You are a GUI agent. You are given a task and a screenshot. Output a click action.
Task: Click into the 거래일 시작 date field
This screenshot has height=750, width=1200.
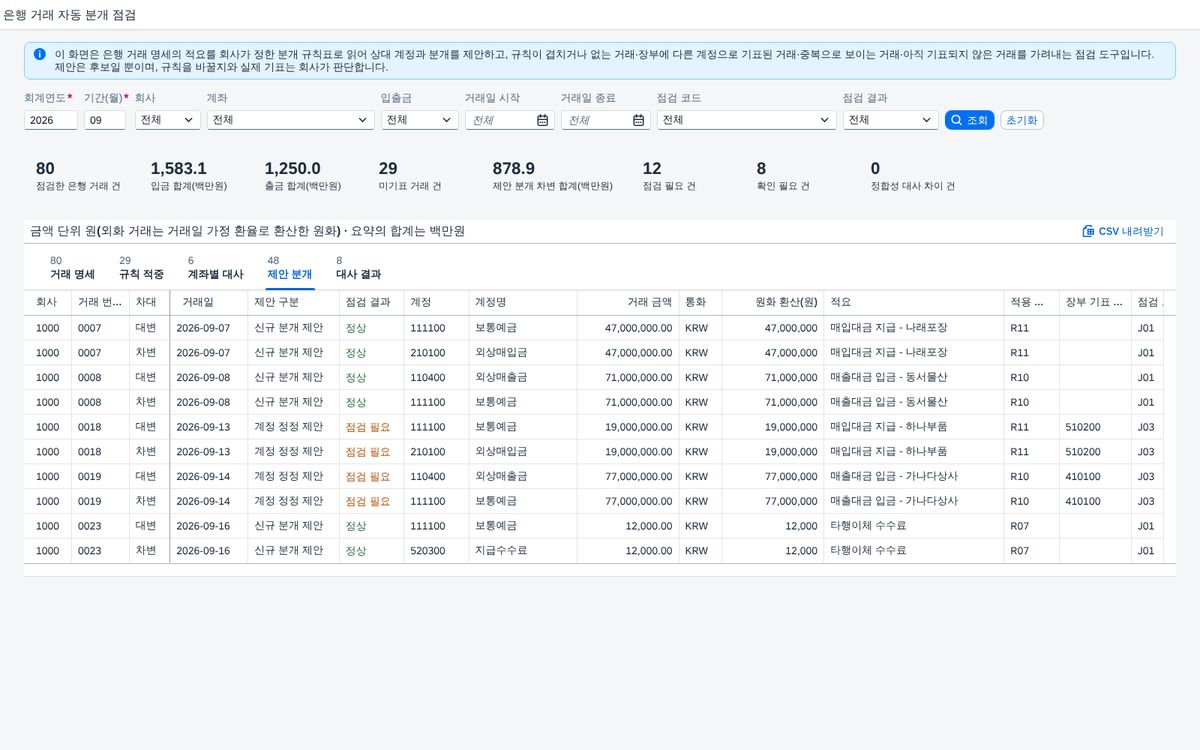[x=500, y=120]
